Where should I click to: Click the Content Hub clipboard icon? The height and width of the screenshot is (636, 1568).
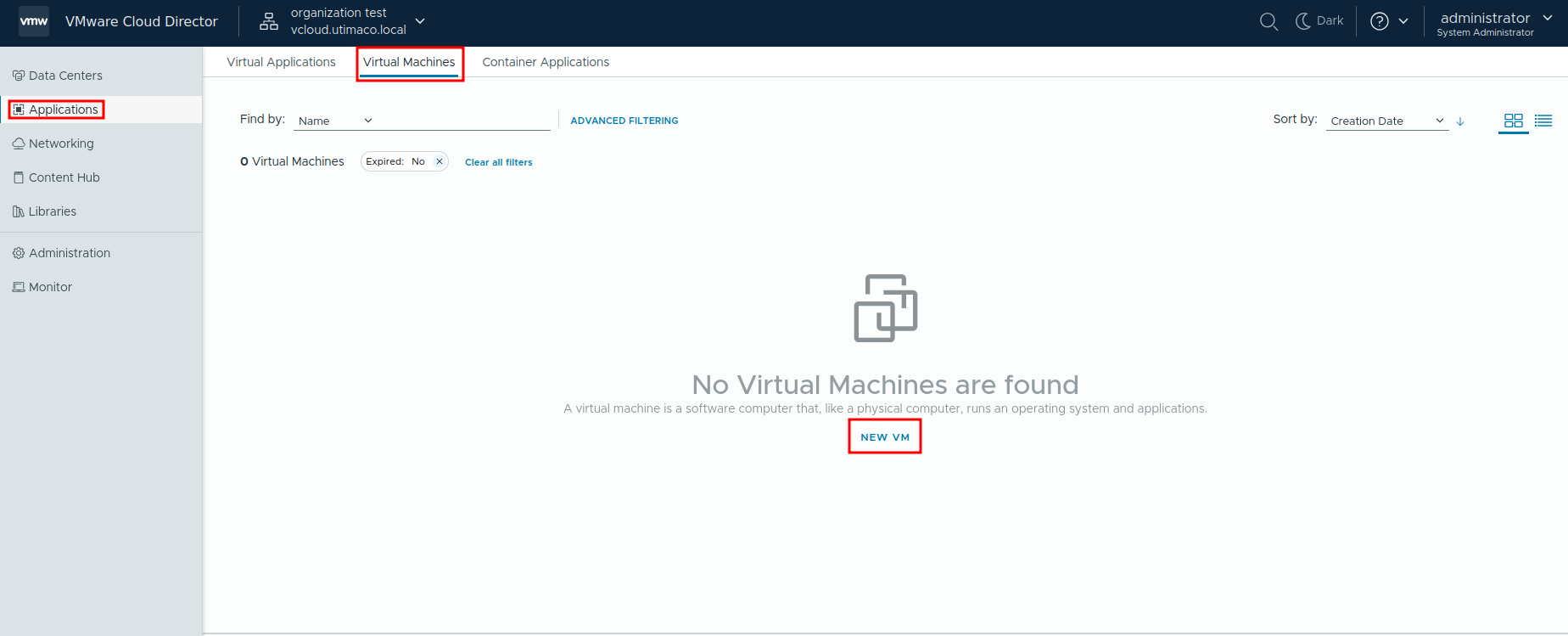pos(19,177)
